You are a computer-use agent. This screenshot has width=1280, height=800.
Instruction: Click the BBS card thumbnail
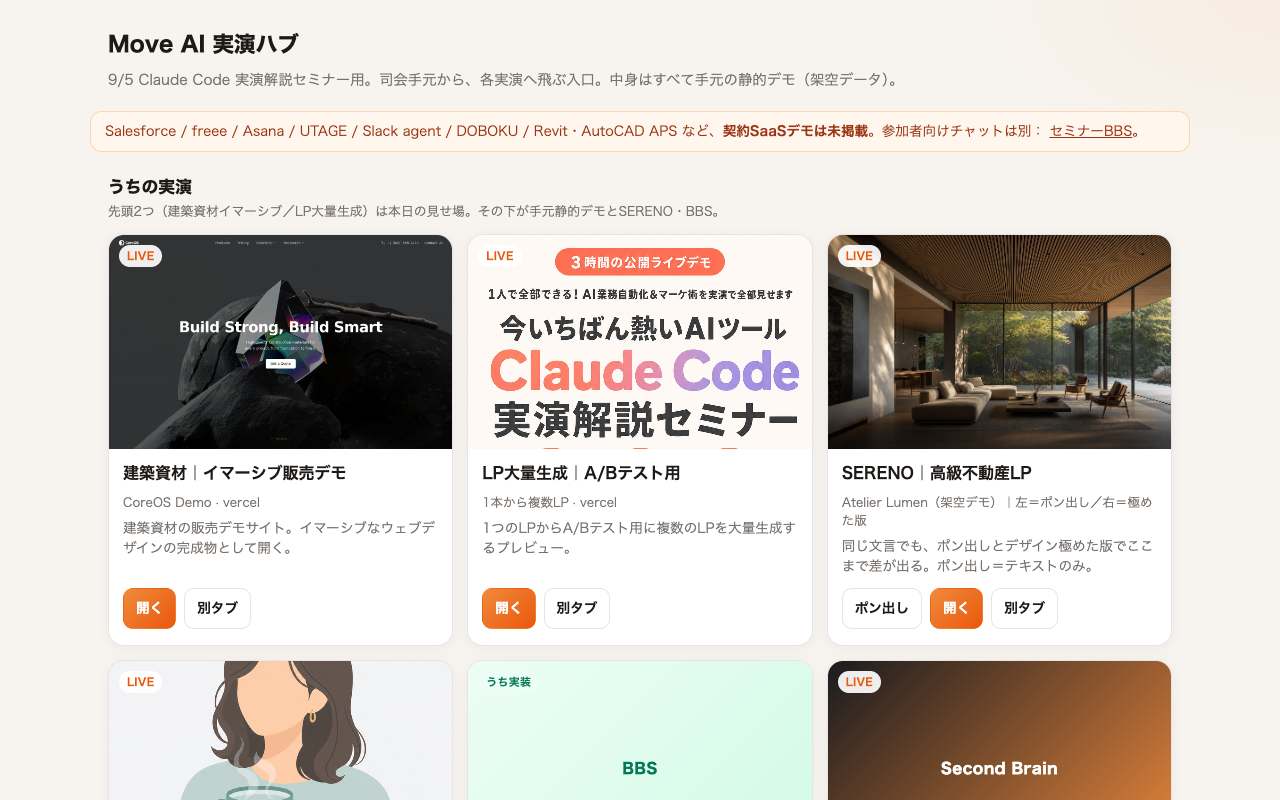tap(640, 731)
